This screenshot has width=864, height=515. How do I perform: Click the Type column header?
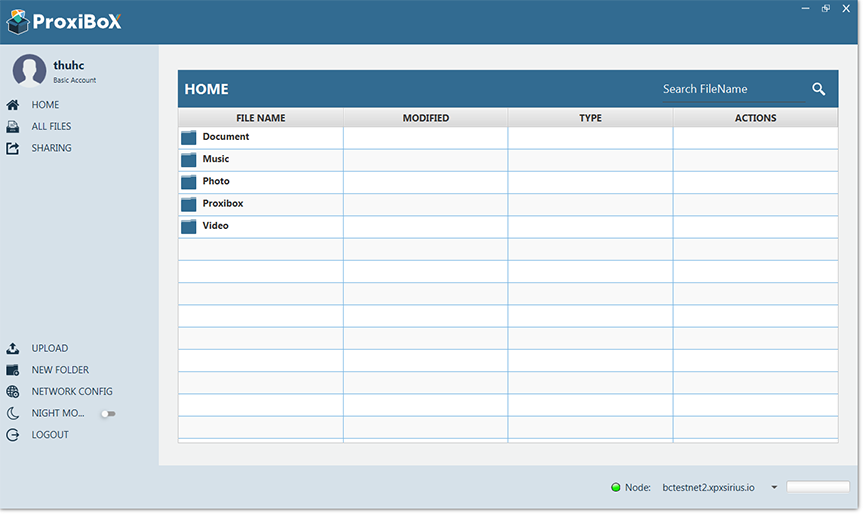pos(590,118)
